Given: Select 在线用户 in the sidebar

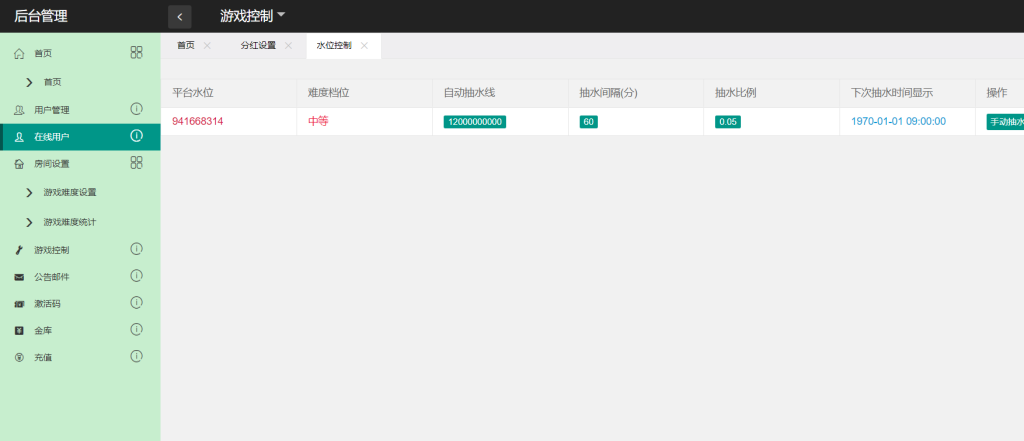Looking at the screenshot, I should 52,136.
